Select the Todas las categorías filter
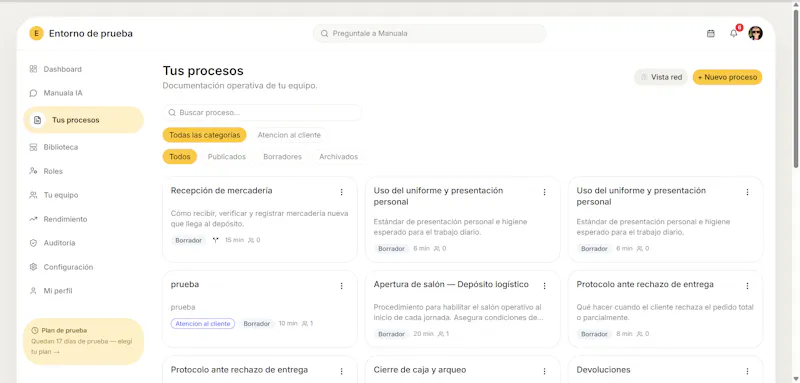The height and width of the screenshot is (383, 800). 205,135
